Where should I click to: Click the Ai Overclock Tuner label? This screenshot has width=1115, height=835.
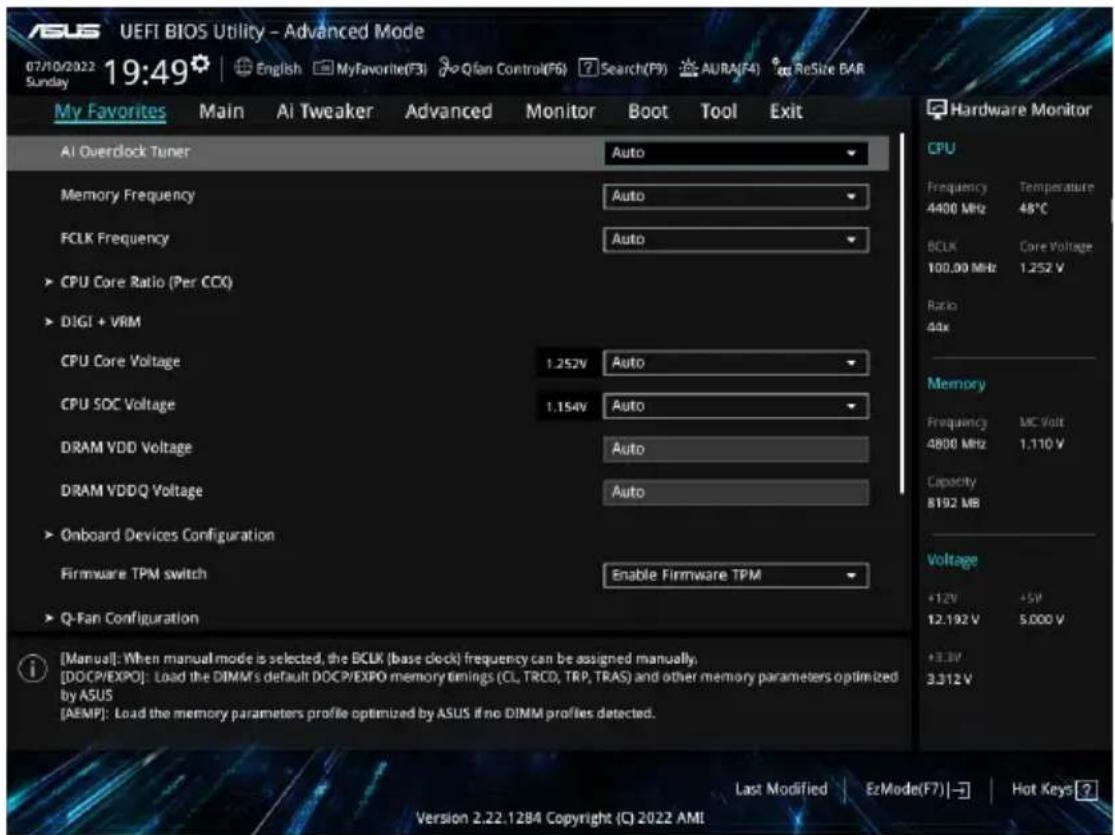(x=125, y=151)
